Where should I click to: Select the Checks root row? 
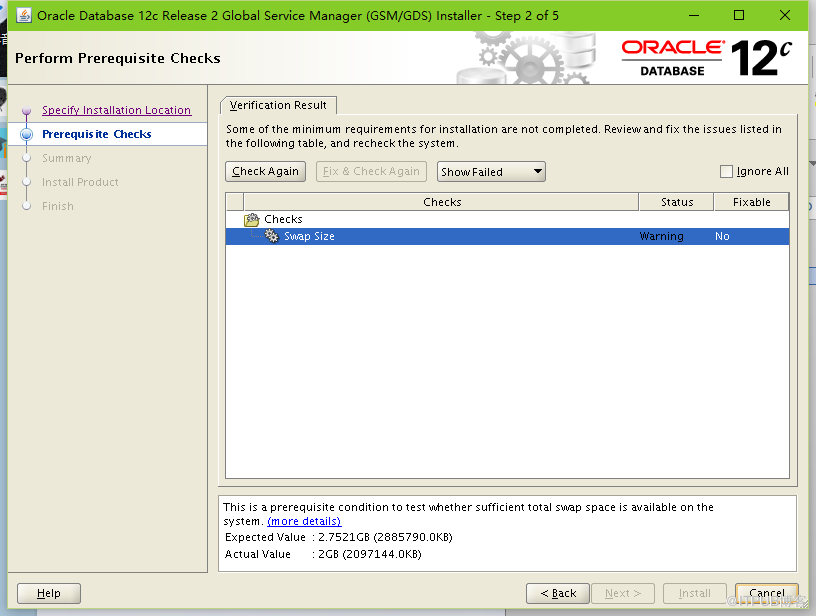[x=507, y=219]
